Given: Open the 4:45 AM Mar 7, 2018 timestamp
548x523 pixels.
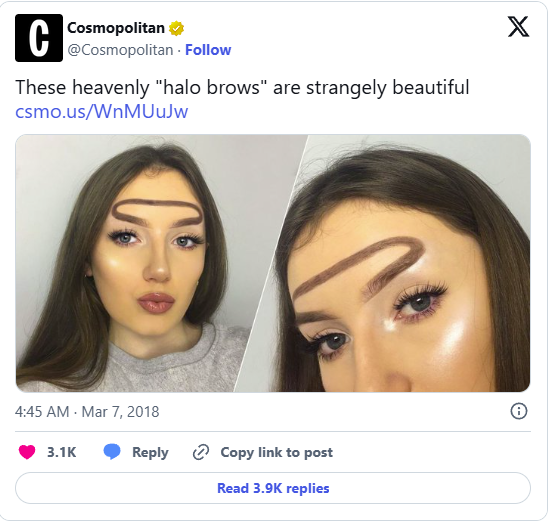Looking at the screenshot, I should pos(87,412).
